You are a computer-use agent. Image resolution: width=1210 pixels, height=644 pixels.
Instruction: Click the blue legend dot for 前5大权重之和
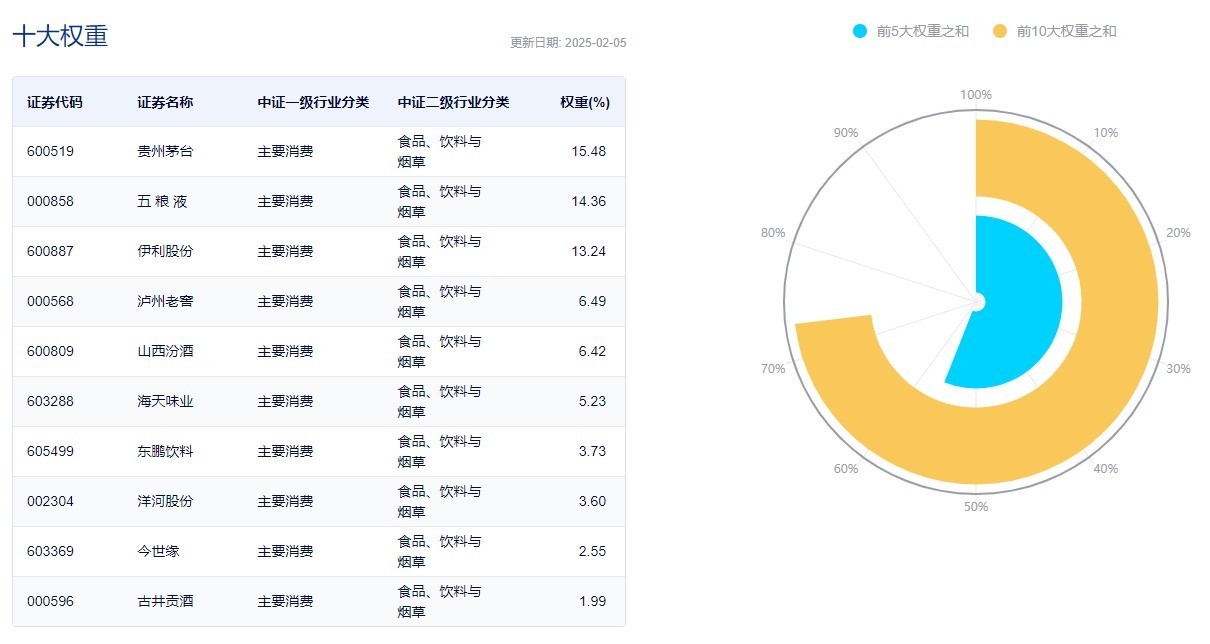pos(860,31)
